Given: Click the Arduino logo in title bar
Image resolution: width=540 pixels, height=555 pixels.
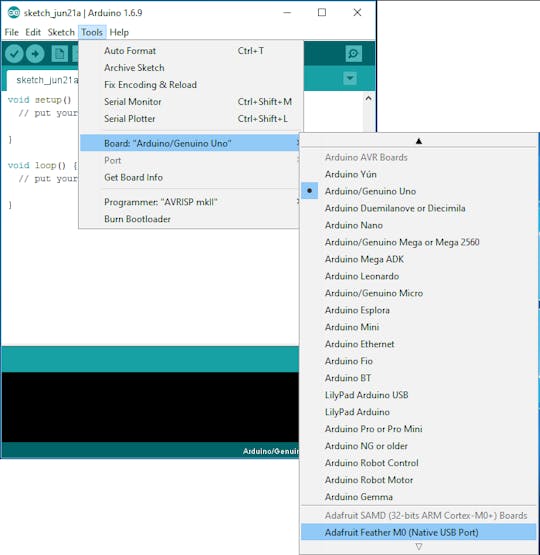Looking at the screenshot, I should 13,12.
